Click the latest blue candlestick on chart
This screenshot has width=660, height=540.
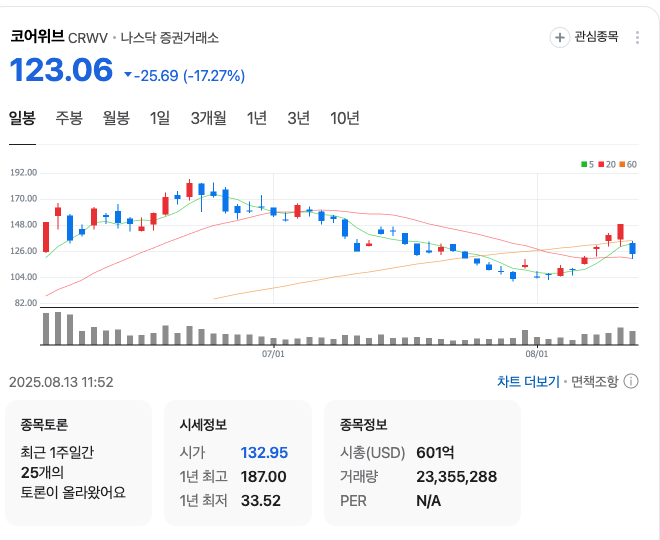point(632,248)
